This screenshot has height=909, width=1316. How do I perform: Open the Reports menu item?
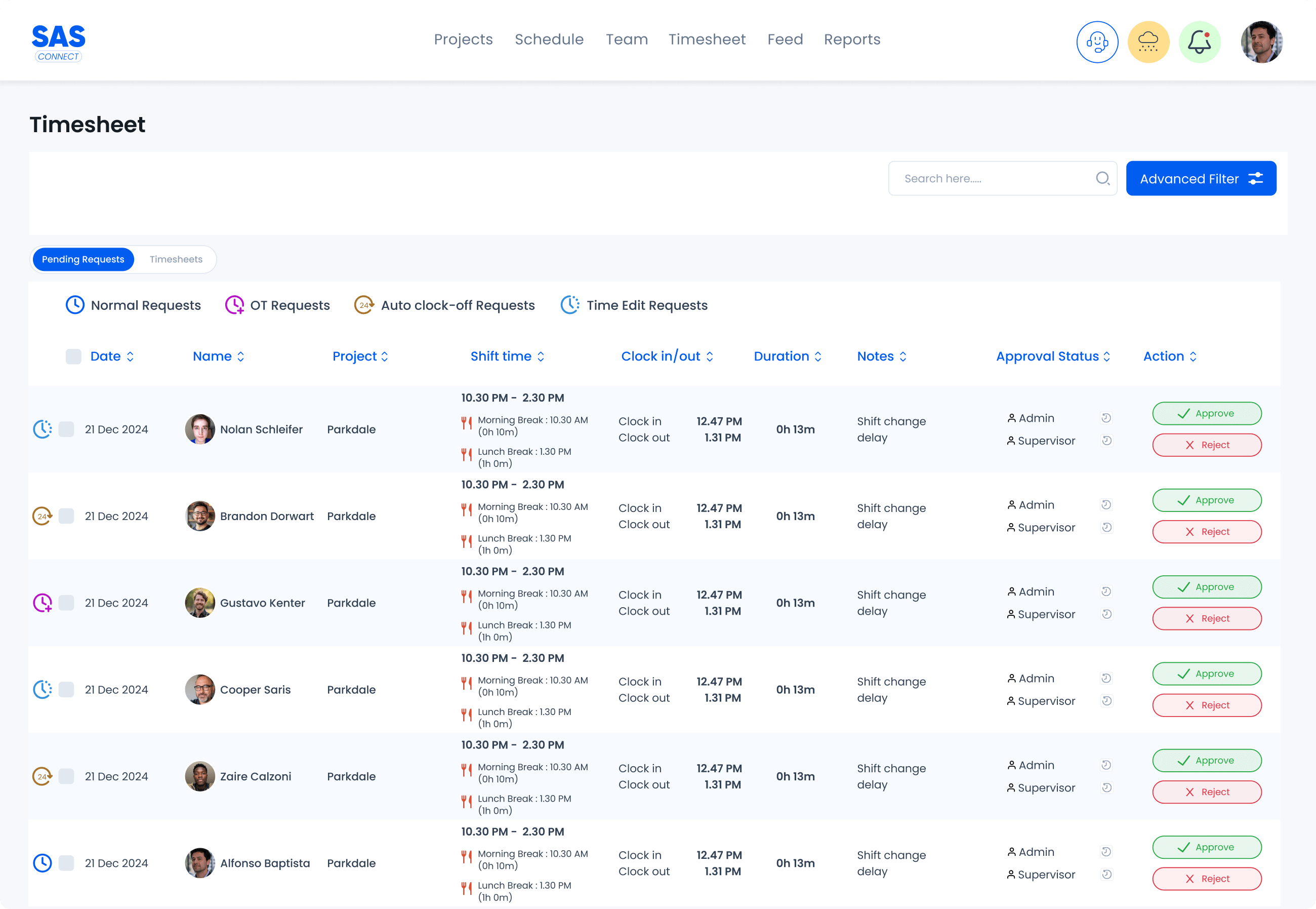[851, 39]
